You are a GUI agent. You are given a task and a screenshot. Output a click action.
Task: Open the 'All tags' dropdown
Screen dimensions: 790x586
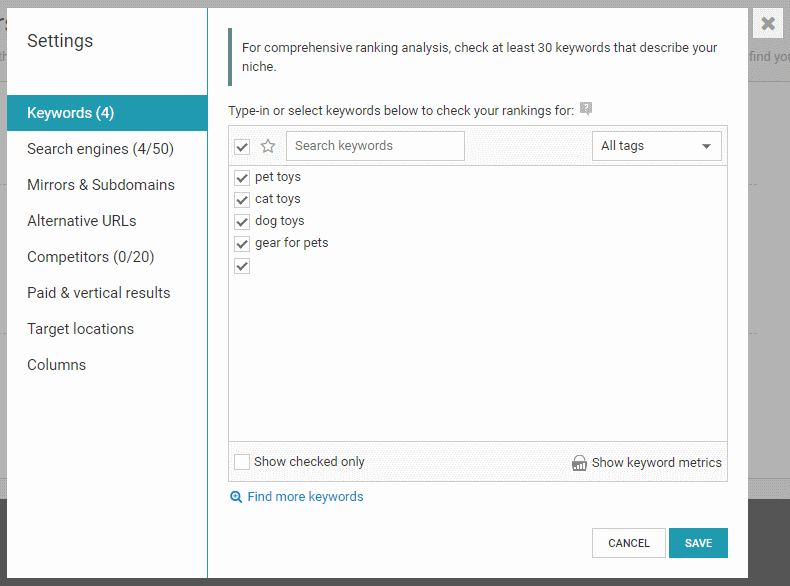click(657, 146)
